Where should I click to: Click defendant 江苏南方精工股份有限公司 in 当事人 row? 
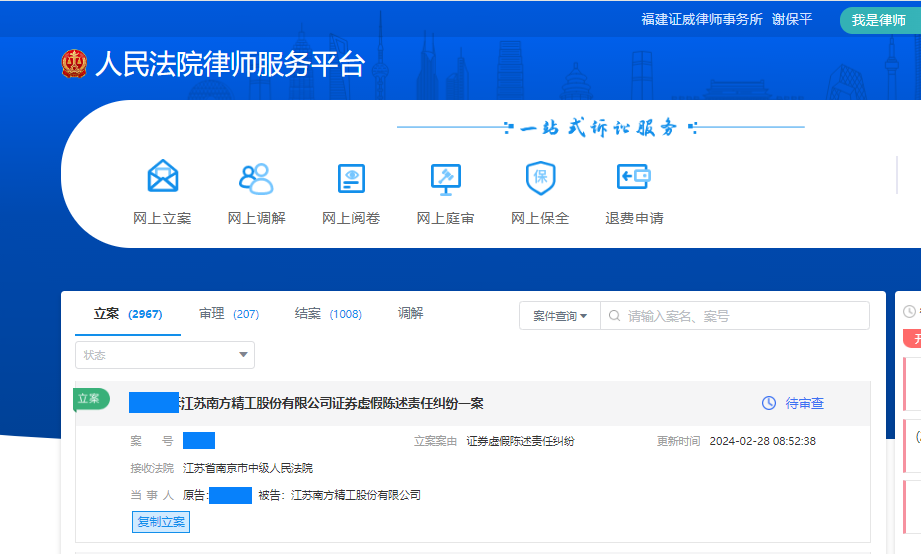pyautogui.click(x=356, y=495)
